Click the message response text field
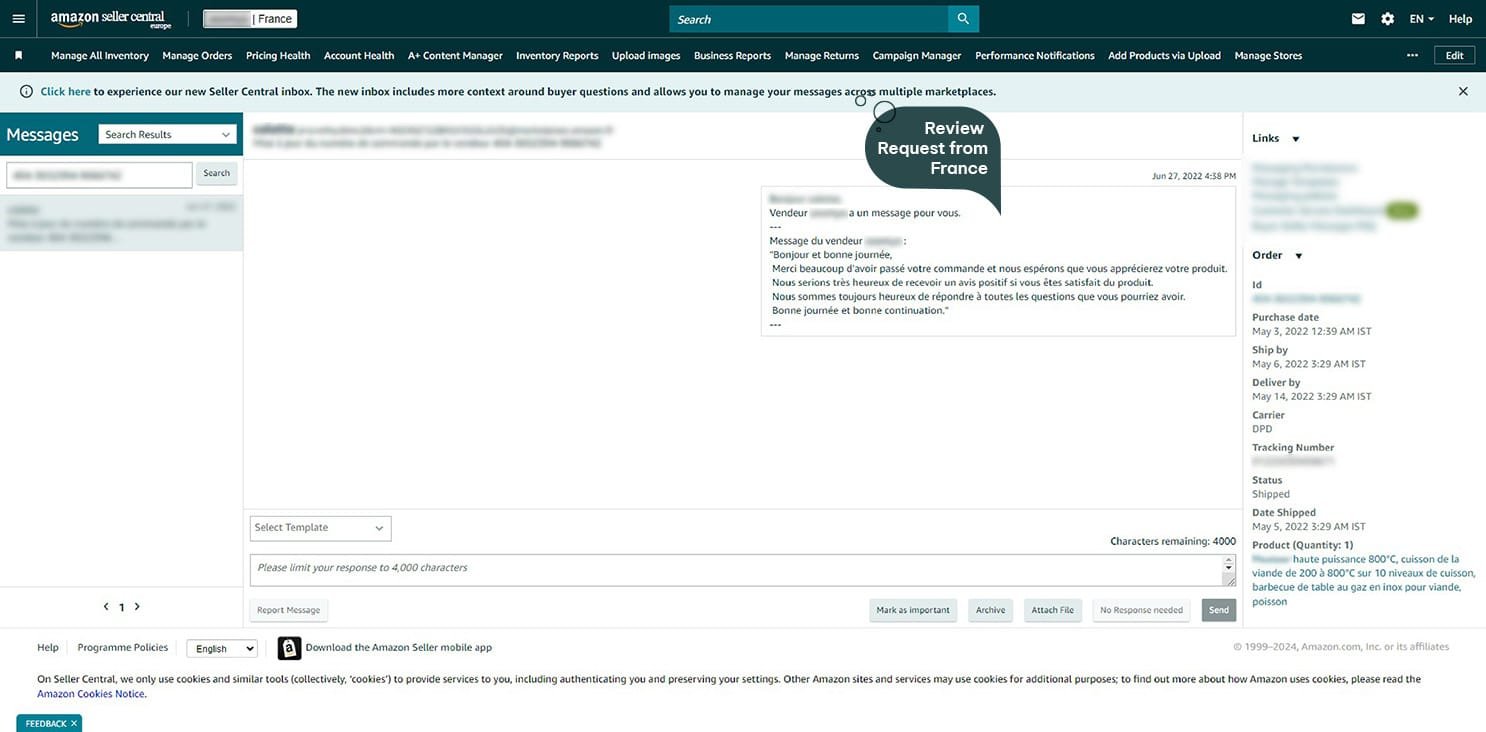The image size is (1486, 732). [735, 569]
